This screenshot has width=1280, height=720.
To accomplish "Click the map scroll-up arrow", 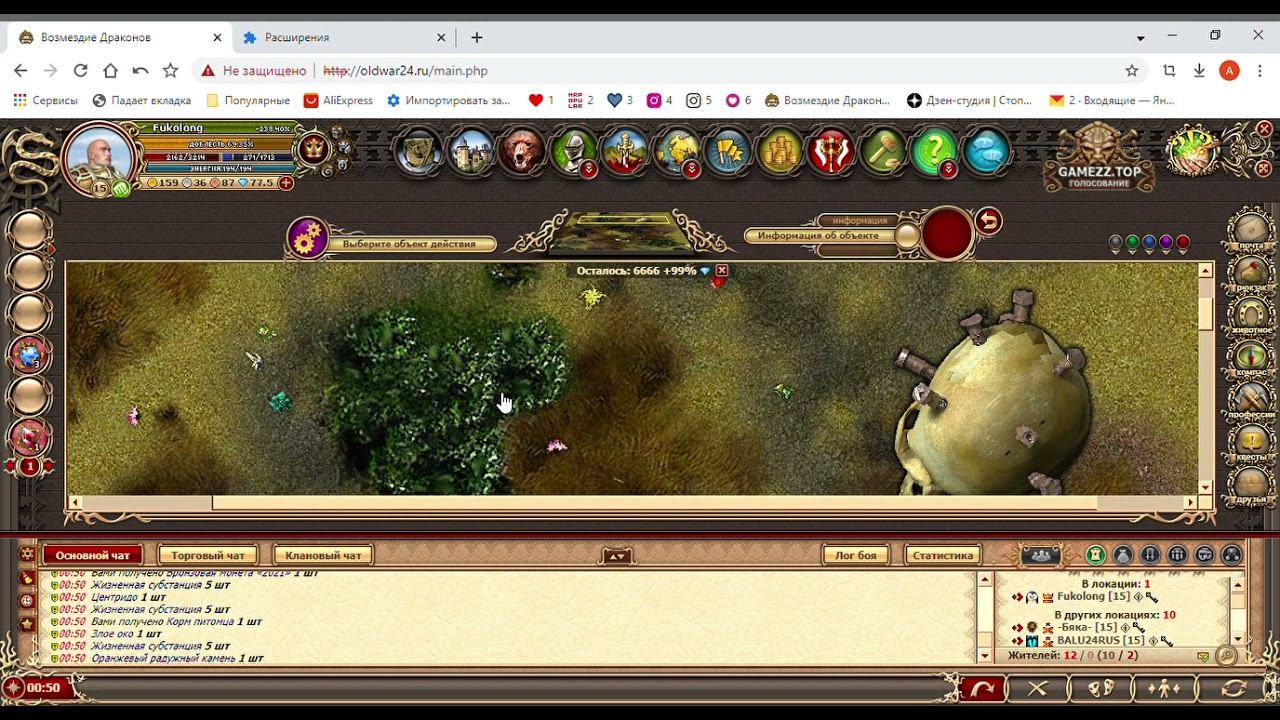I will [x=1206, y=271].
